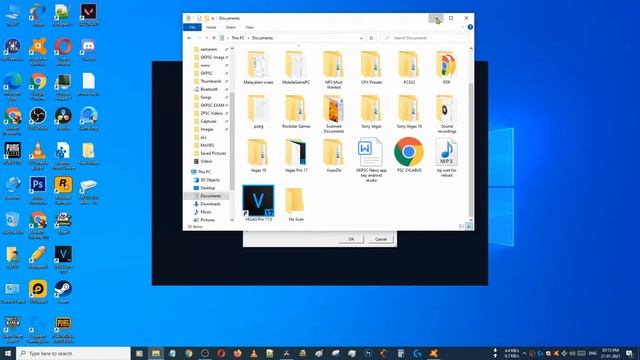
Task: Open the pubg folder
Action: [258, 112]
